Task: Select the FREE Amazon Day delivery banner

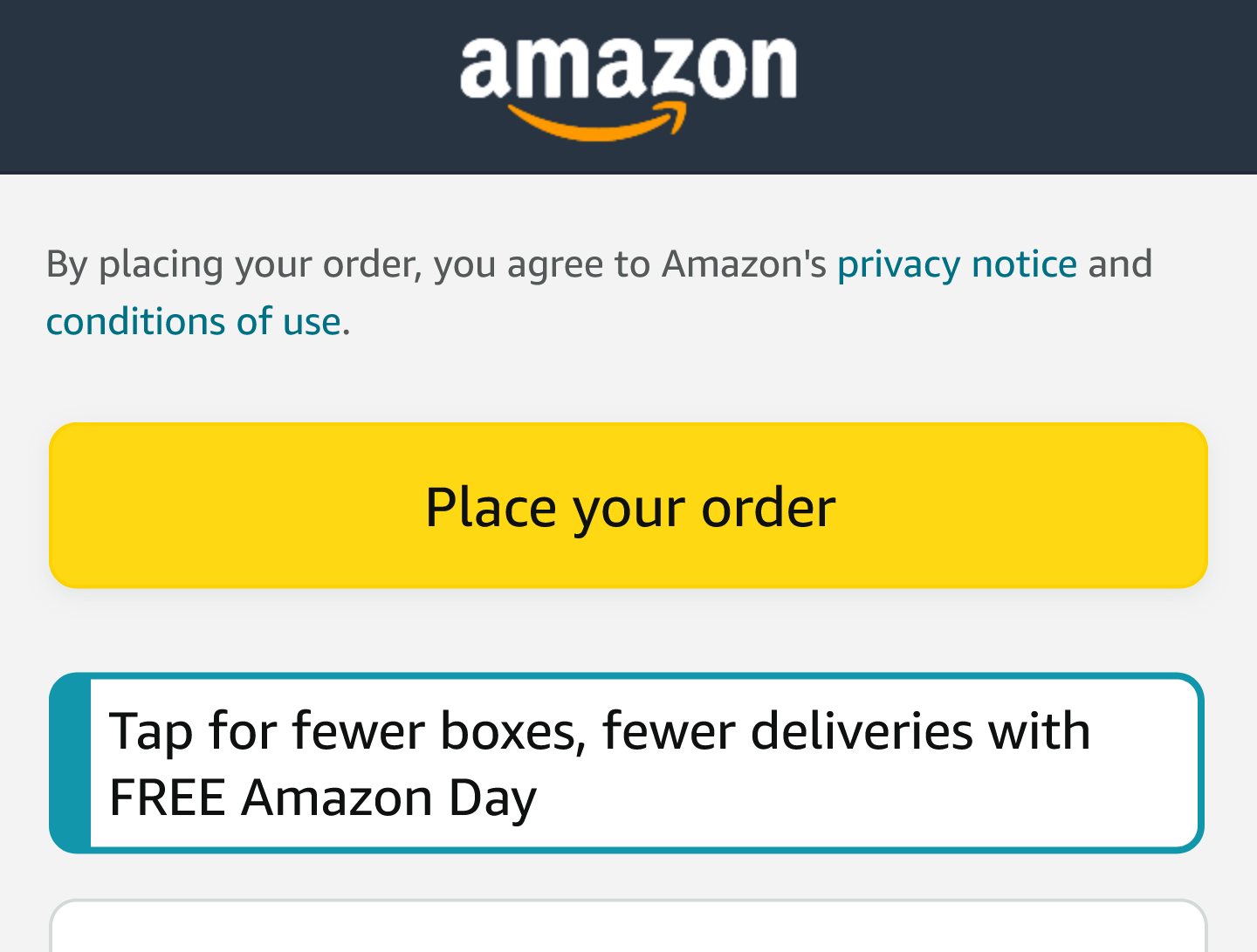Action: [x=627, y=761]
